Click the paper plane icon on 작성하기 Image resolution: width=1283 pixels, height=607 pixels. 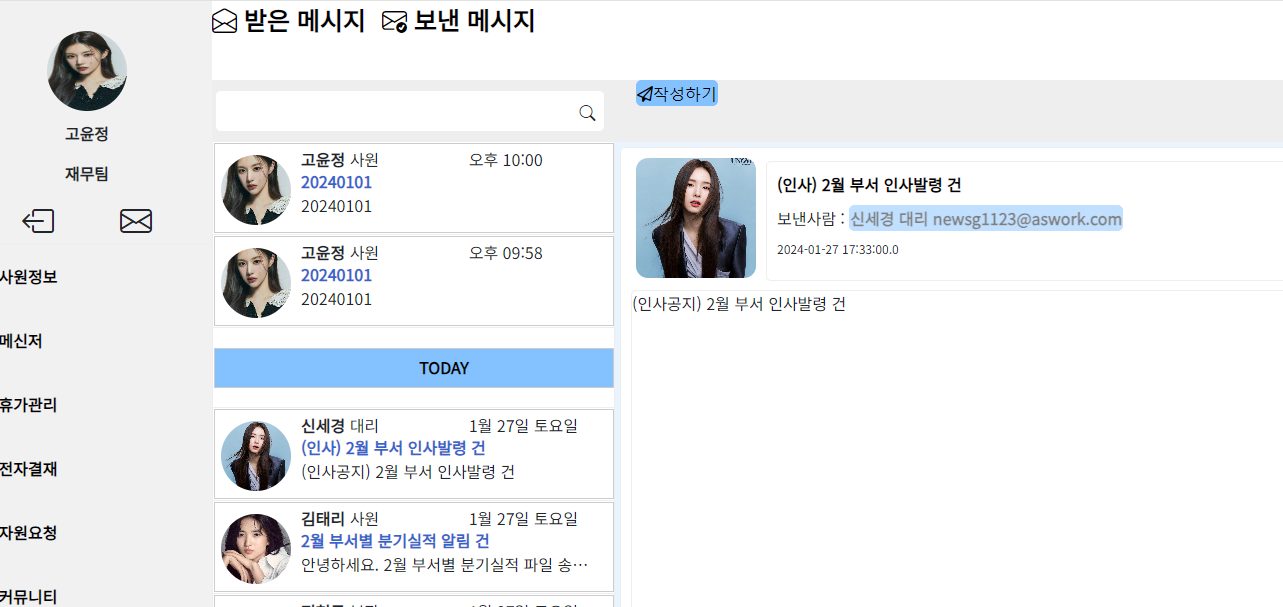coord(645,94)
